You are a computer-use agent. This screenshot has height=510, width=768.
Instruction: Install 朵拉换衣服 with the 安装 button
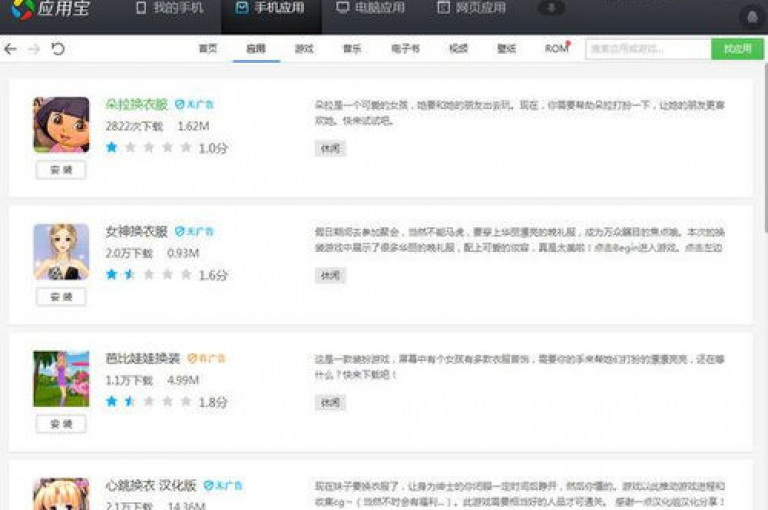[x=61, y=170]
